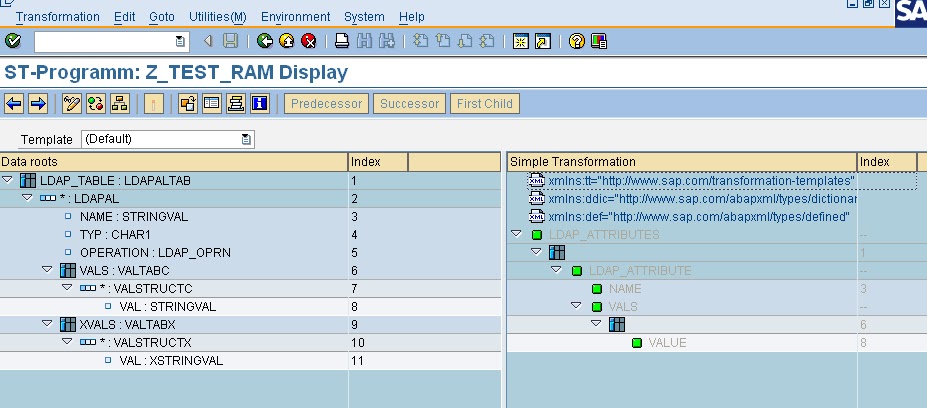Click the First Child button
This screenshot has height=408, width=927.
point(485,104)
